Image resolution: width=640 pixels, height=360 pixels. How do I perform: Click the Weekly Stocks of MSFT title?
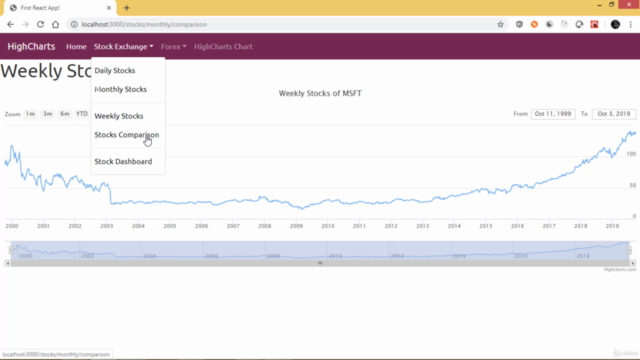320,93
